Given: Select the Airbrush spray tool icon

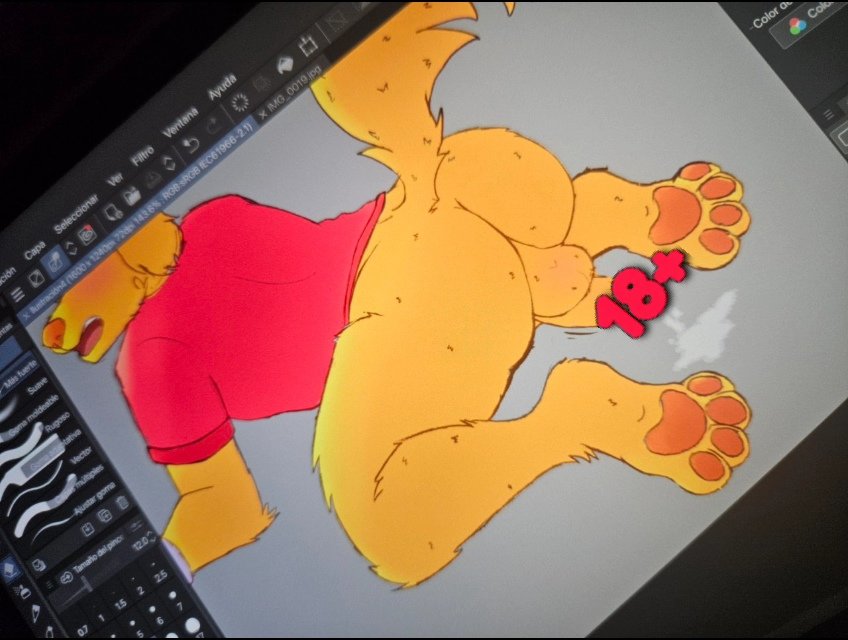Looking at the screenshot, I should click(x=24, y=592).
